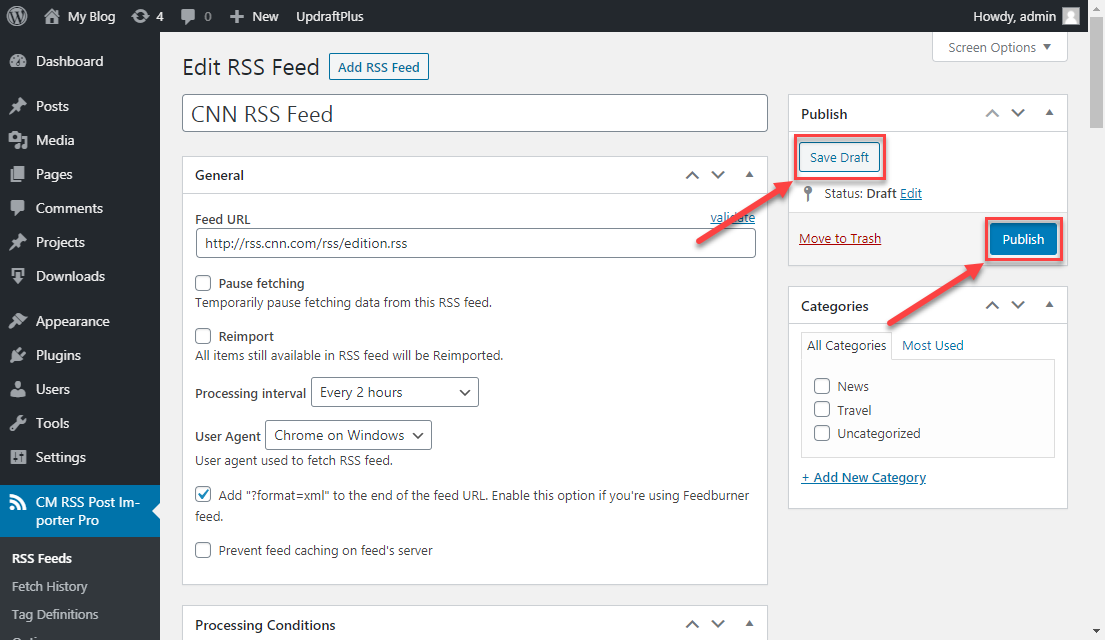Move Publish panel down
This screenshot has width=1105, height=640.
coord(1018,113)
